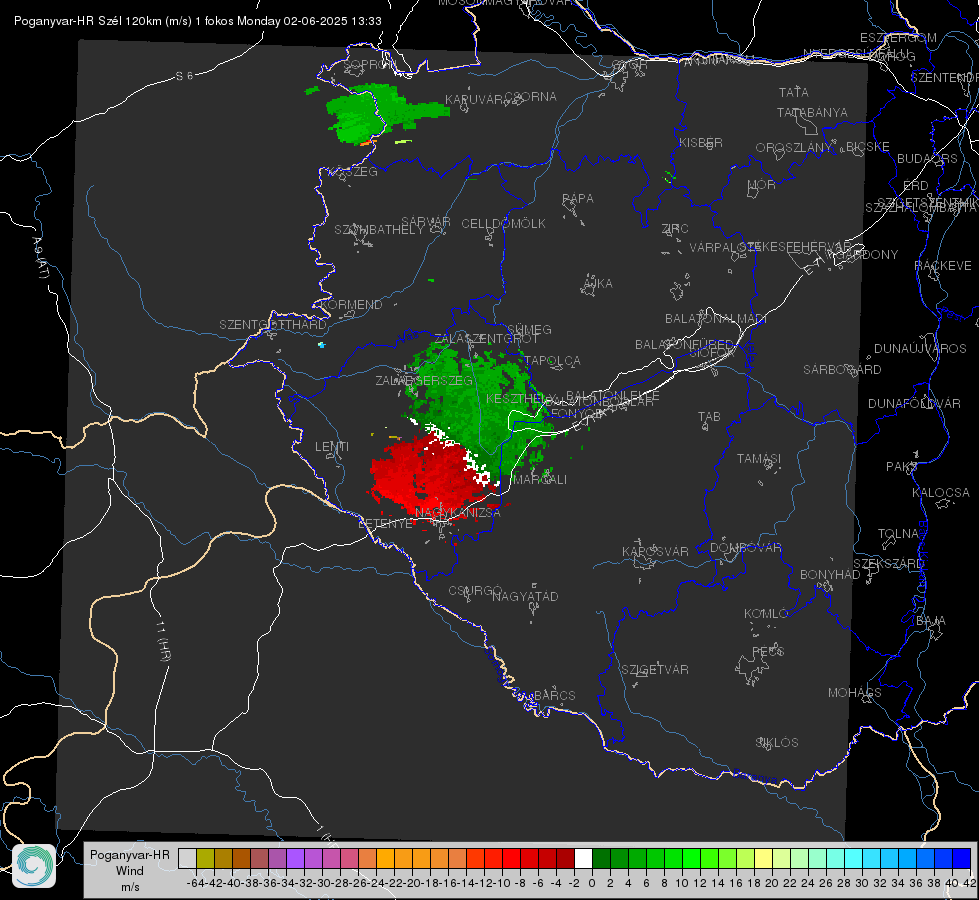Select the TAPOLCA label

coord(552,361)
